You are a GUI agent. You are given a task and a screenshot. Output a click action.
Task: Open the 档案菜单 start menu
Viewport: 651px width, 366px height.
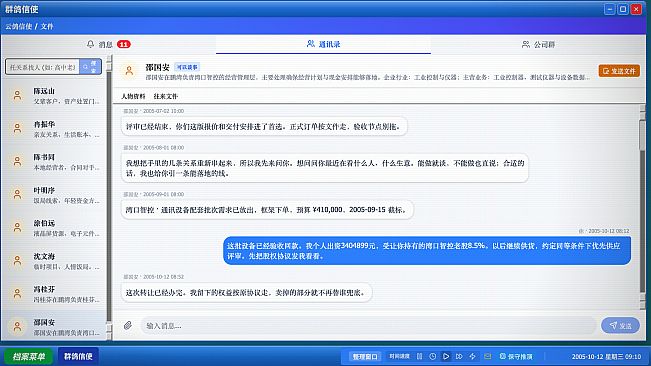pos(28,356)
